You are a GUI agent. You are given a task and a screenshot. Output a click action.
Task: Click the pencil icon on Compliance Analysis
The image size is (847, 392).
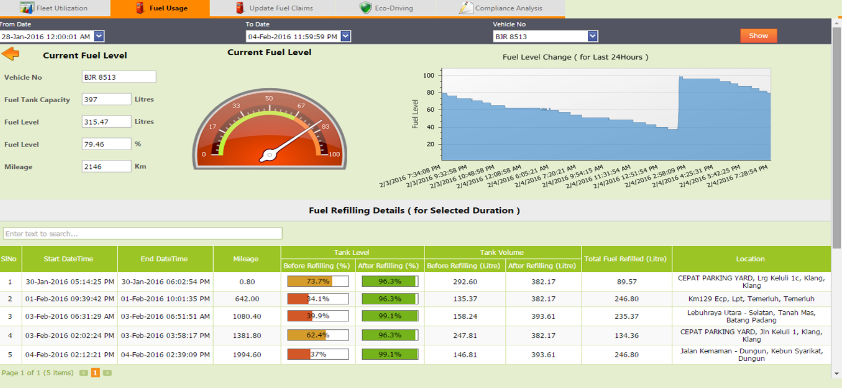pyautogui.click(x=465, y=8)
